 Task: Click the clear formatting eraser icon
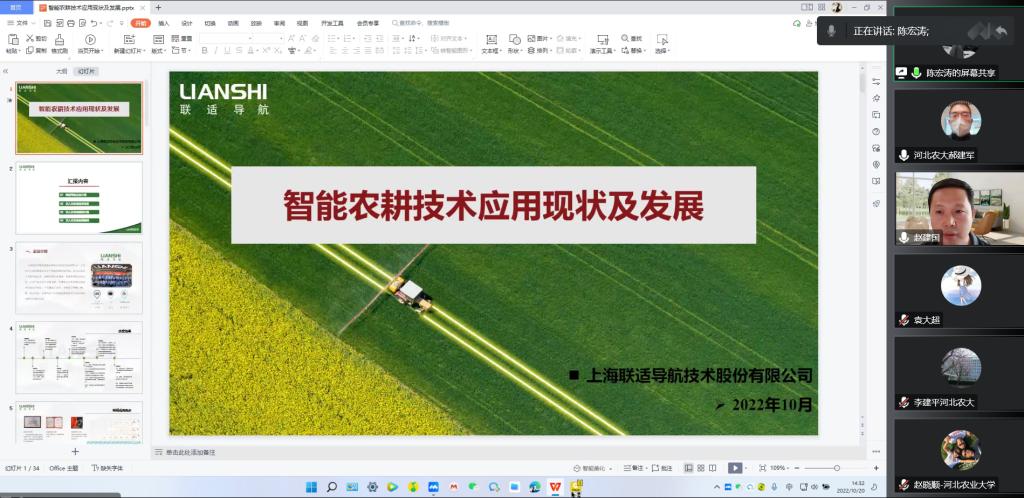point(315,39)
